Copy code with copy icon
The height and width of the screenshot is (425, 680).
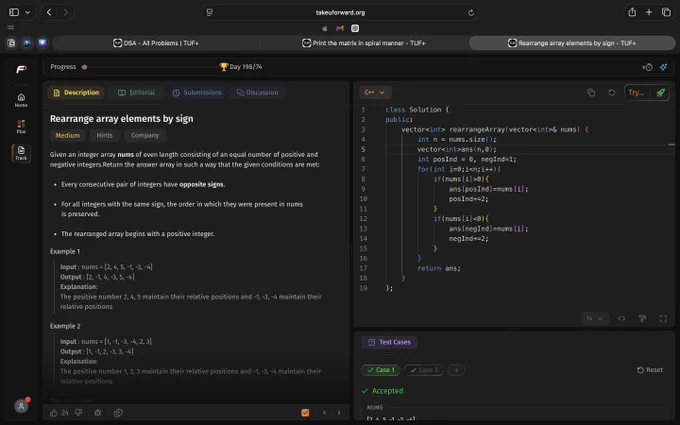coord(591,92)
